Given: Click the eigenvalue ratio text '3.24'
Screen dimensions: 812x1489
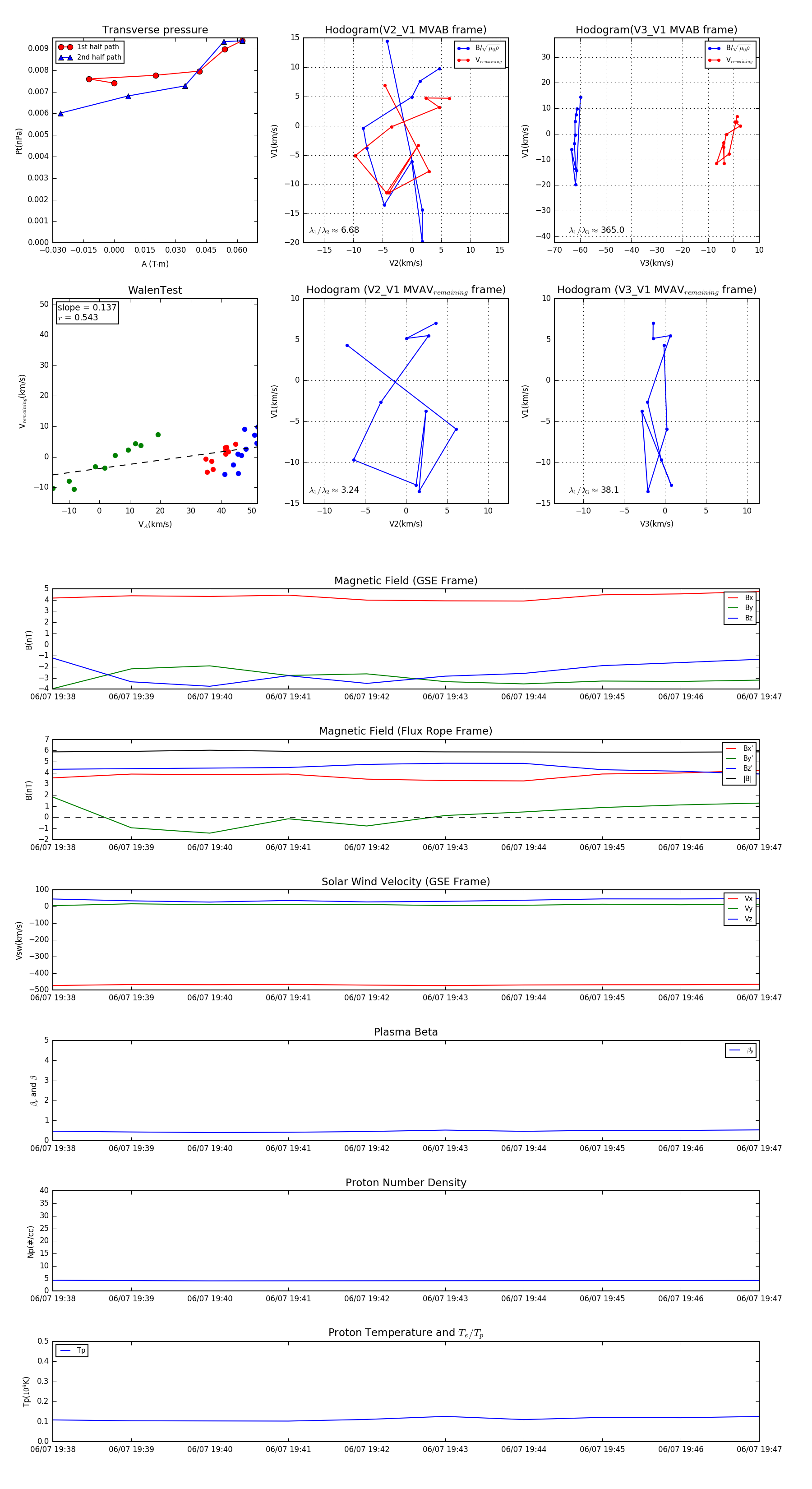Looking at the screenshot, I should (x=350, y=490).
